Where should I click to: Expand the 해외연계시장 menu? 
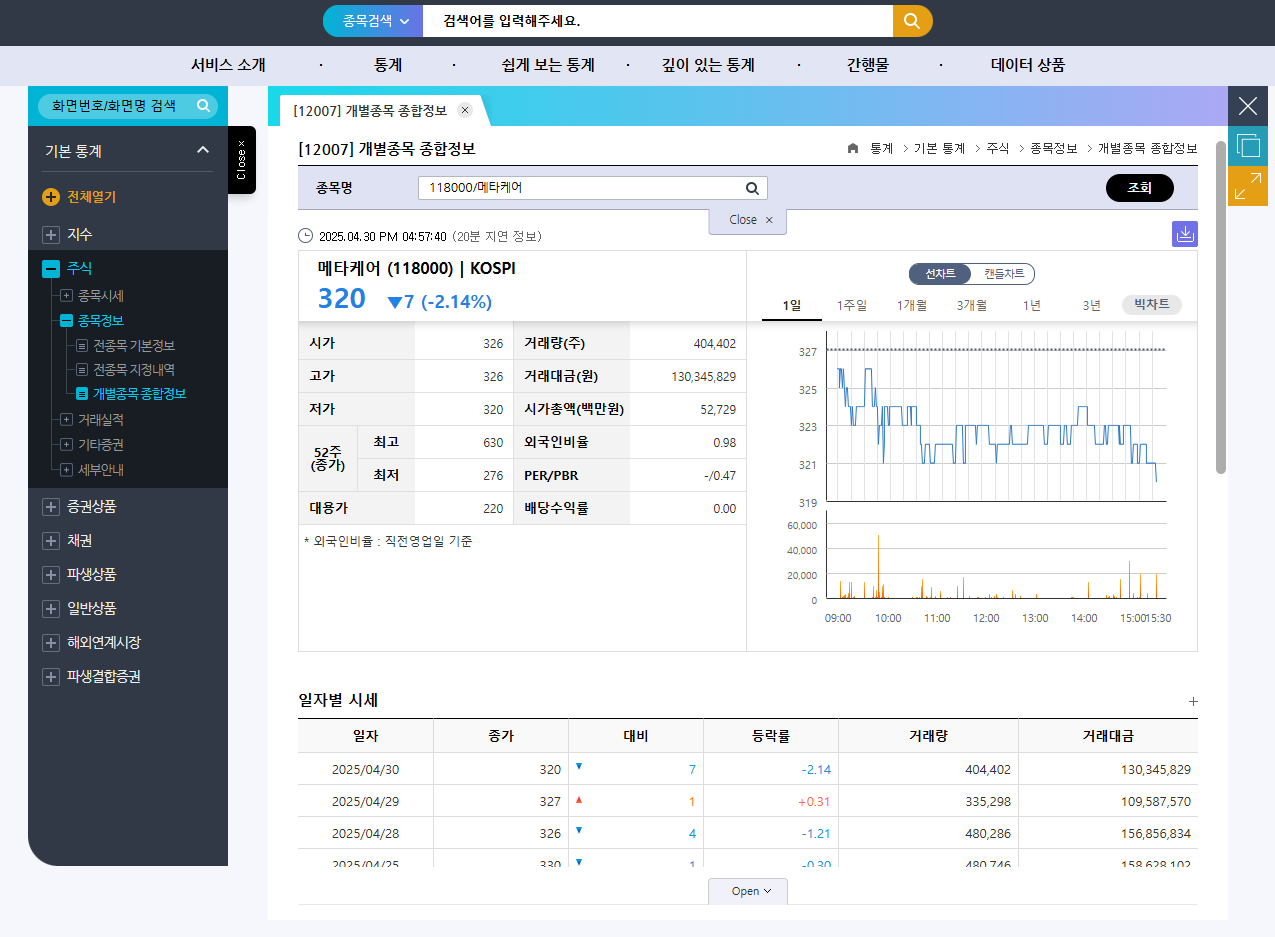pyautogui.click(x=50, y=643)
